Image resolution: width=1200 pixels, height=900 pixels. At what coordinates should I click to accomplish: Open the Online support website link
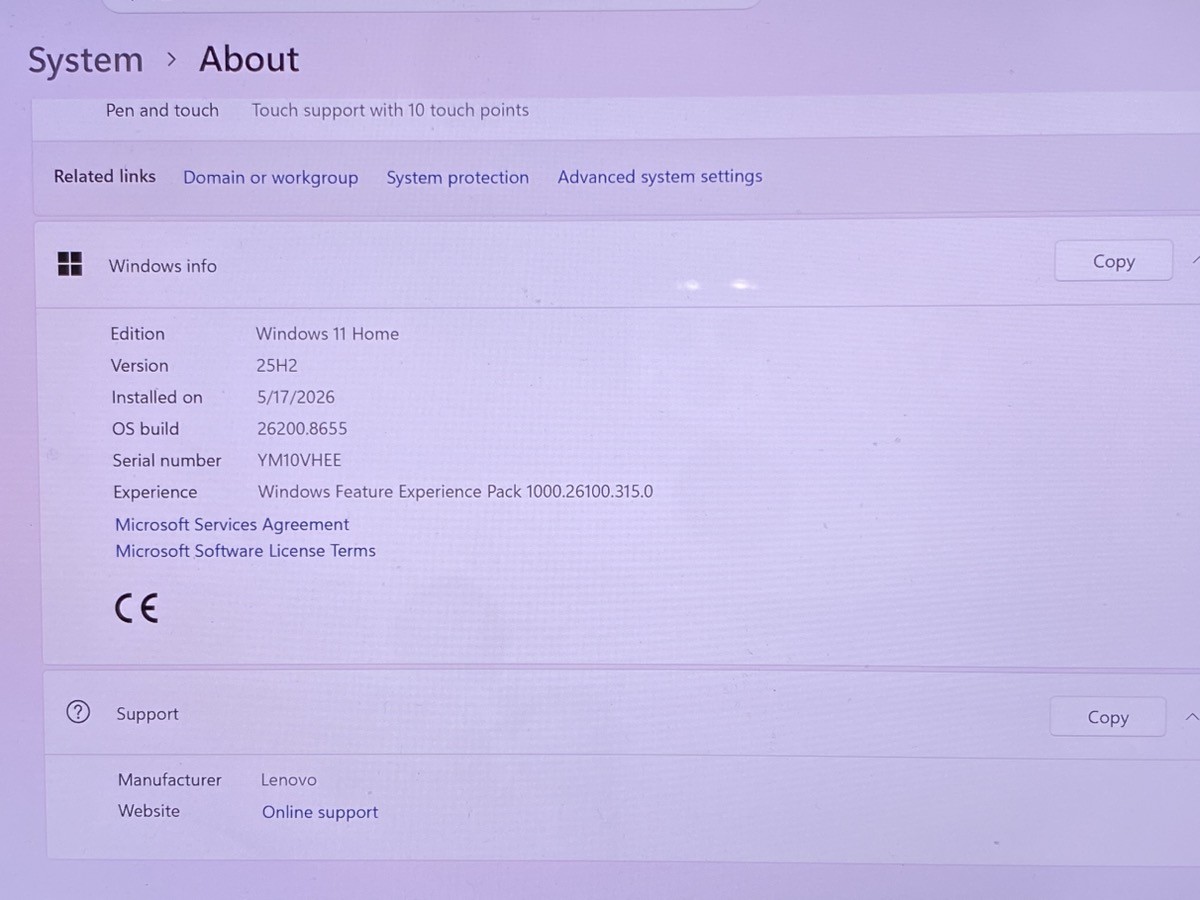320,812
